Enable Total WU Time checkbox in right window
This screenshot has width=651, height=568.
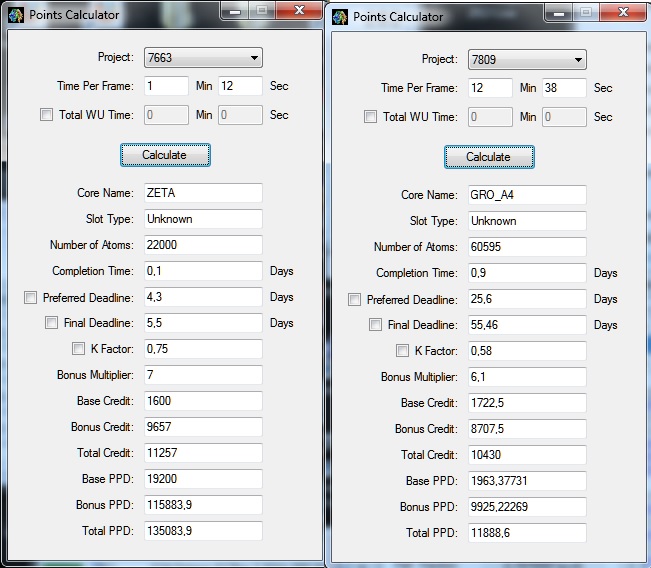(x=370, y=117)
